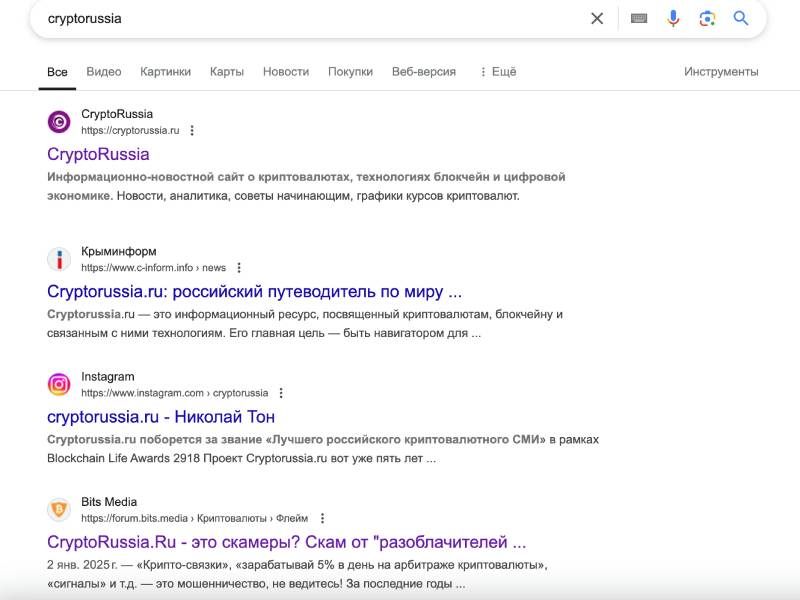Image resolution: width=800 pixels, height=600 pixels.
Task: Open options menu for Instagram result
Action: coord(281,393)
